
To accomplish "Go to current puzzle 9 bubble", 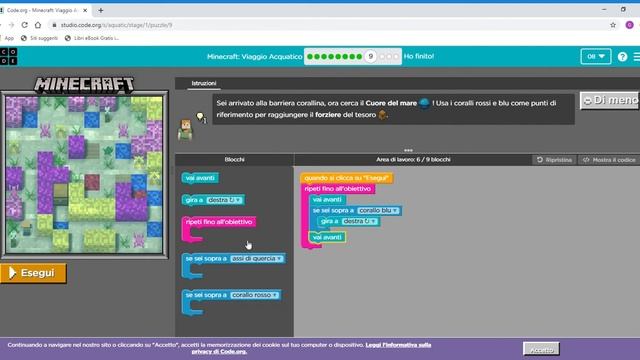I will coord(370,56).
